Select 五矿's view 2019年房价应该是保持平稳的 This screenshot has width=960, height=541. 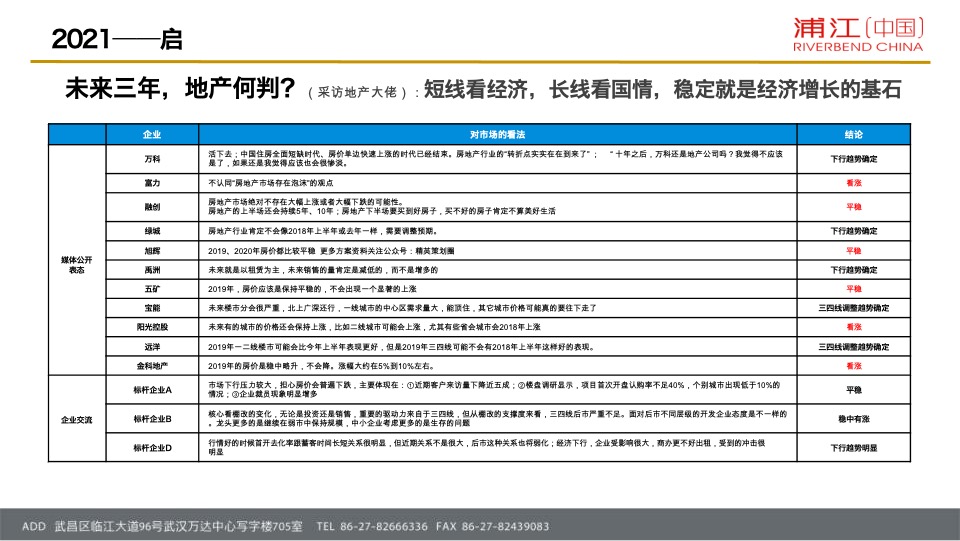tap(312, 289)
